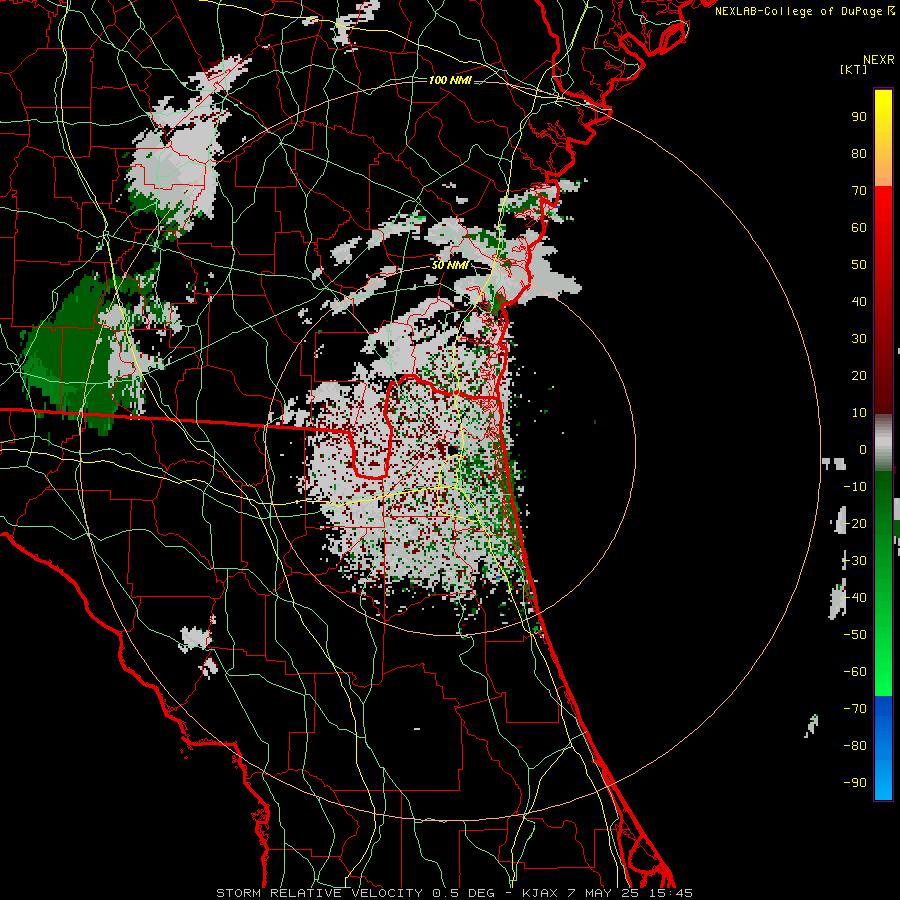Click the 20 value on the velocity scale
This screenshot has height=900, width=900.
tap(859, 376)
